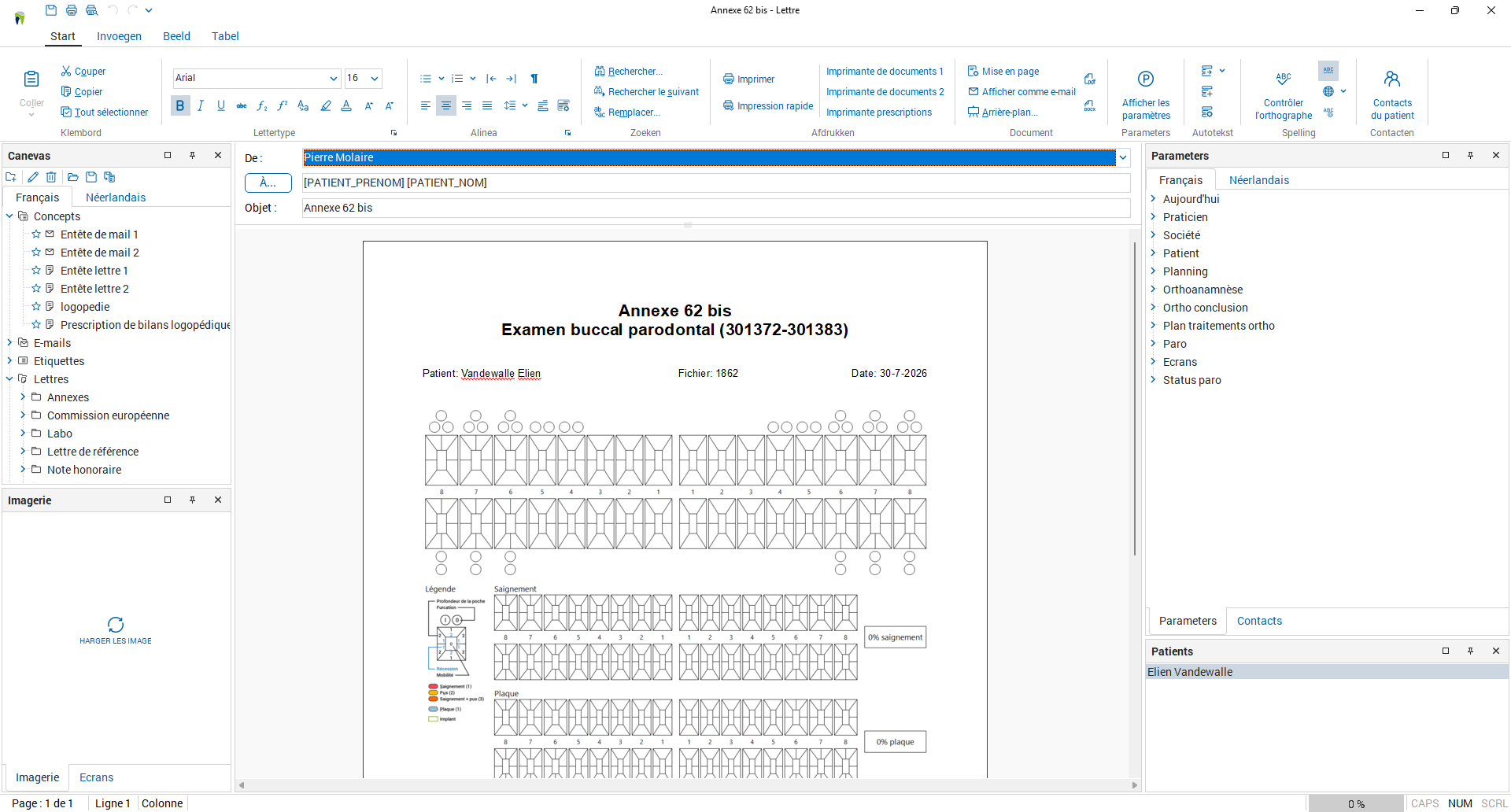Click Afficher les paramètres button
Screen dimensions: 1511x812
(1146, 96)
